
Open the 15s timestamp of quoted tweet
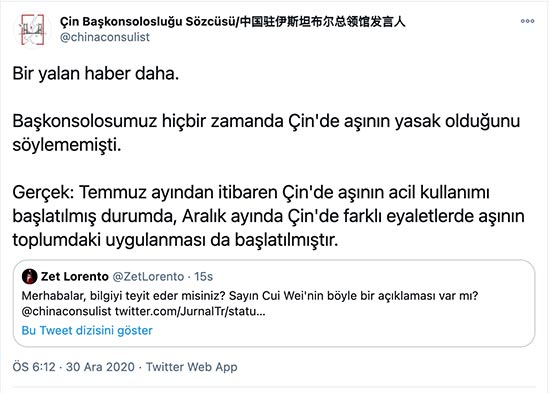(203, 277)
